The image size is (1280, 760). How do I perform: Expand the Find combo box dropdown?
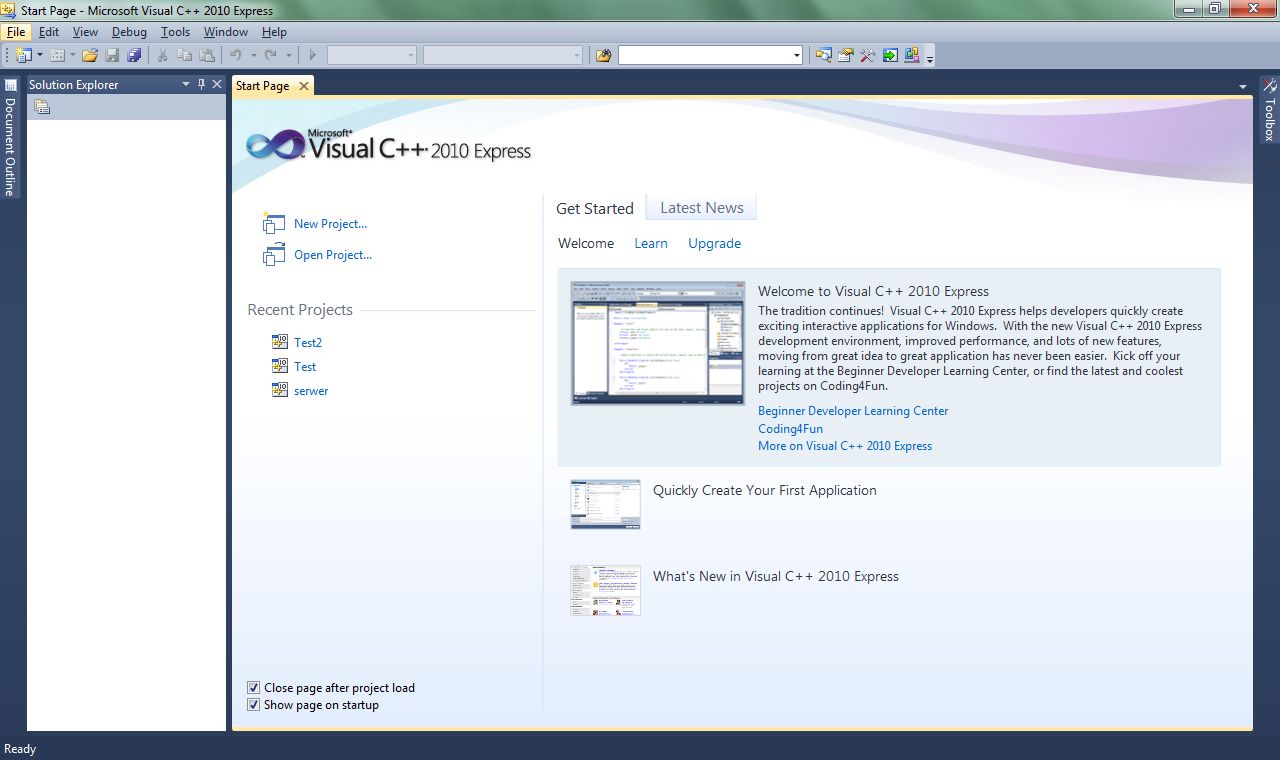(x=796, y=55)
